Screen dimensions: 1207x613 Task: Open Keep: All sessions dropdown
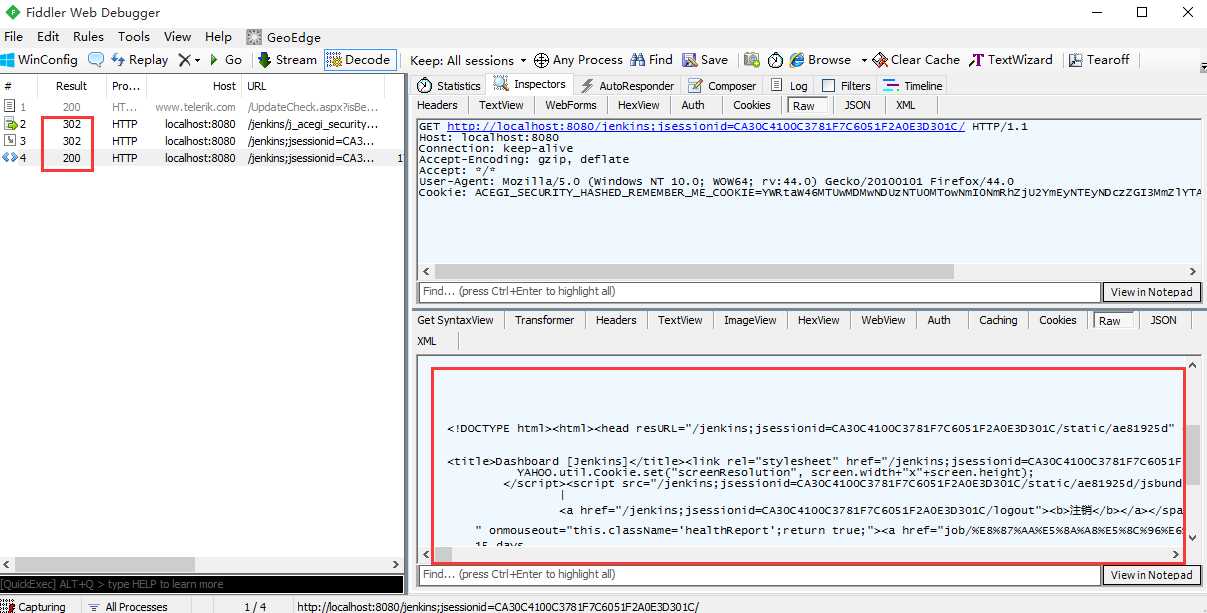[469, 60]
